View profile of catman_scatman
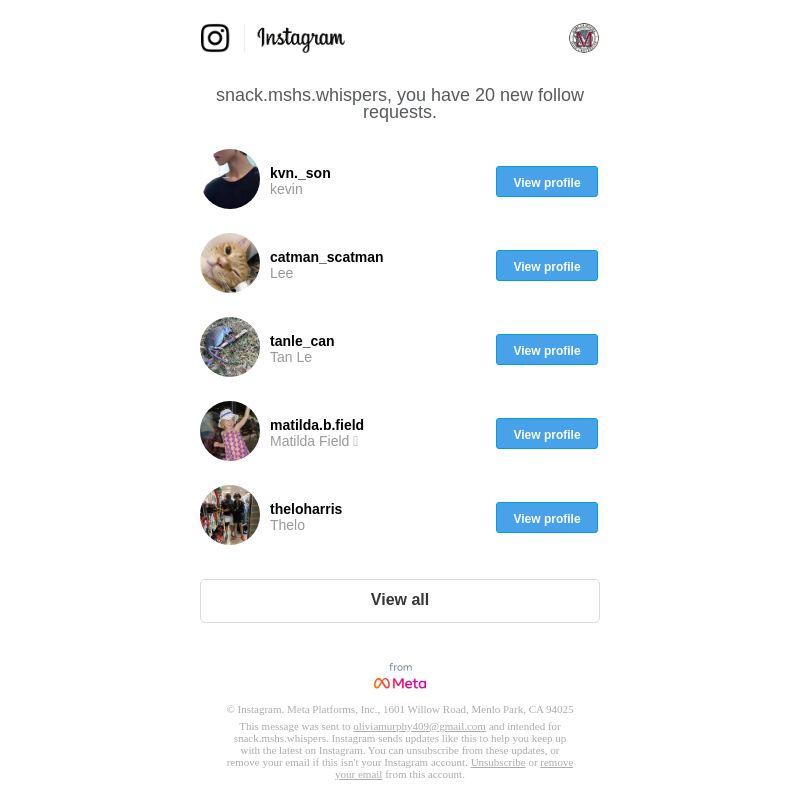Screen dimensions: 800x803 (547, 266)
